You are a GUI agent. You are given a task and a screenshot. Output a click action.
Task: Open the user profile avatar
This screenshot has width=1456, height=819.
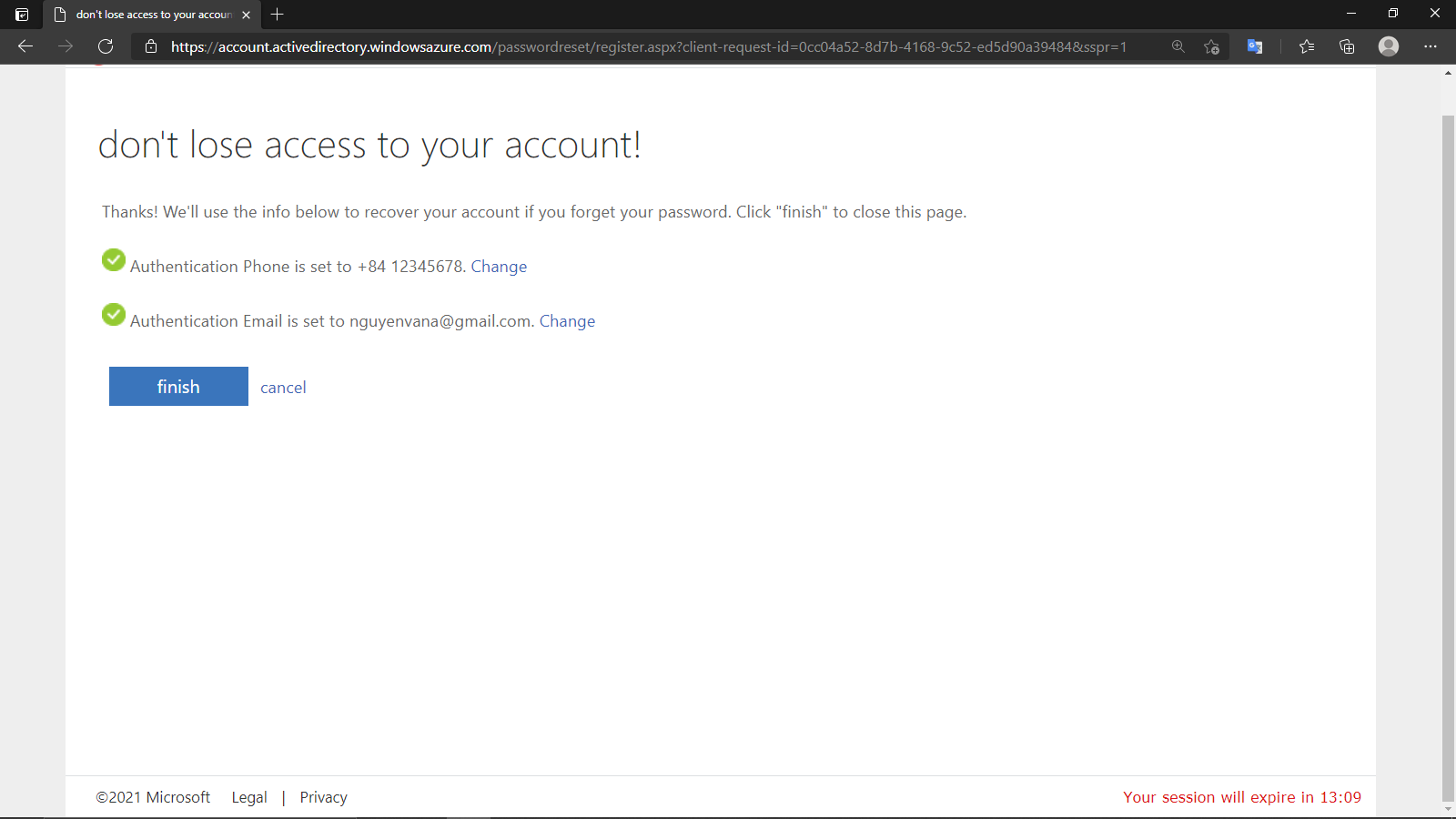point(1388,46)
